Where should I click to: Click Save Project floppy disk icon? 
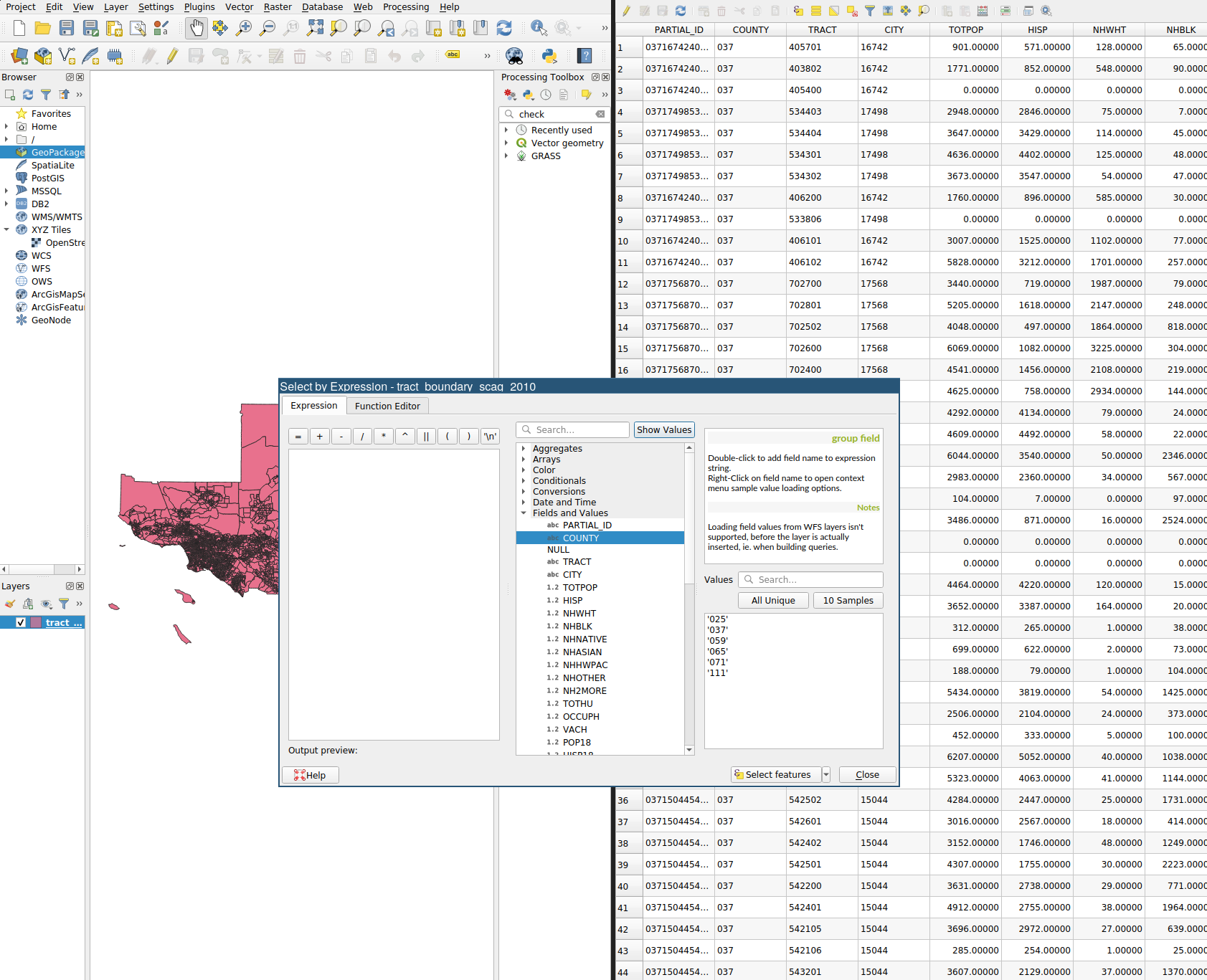(67, 28)
